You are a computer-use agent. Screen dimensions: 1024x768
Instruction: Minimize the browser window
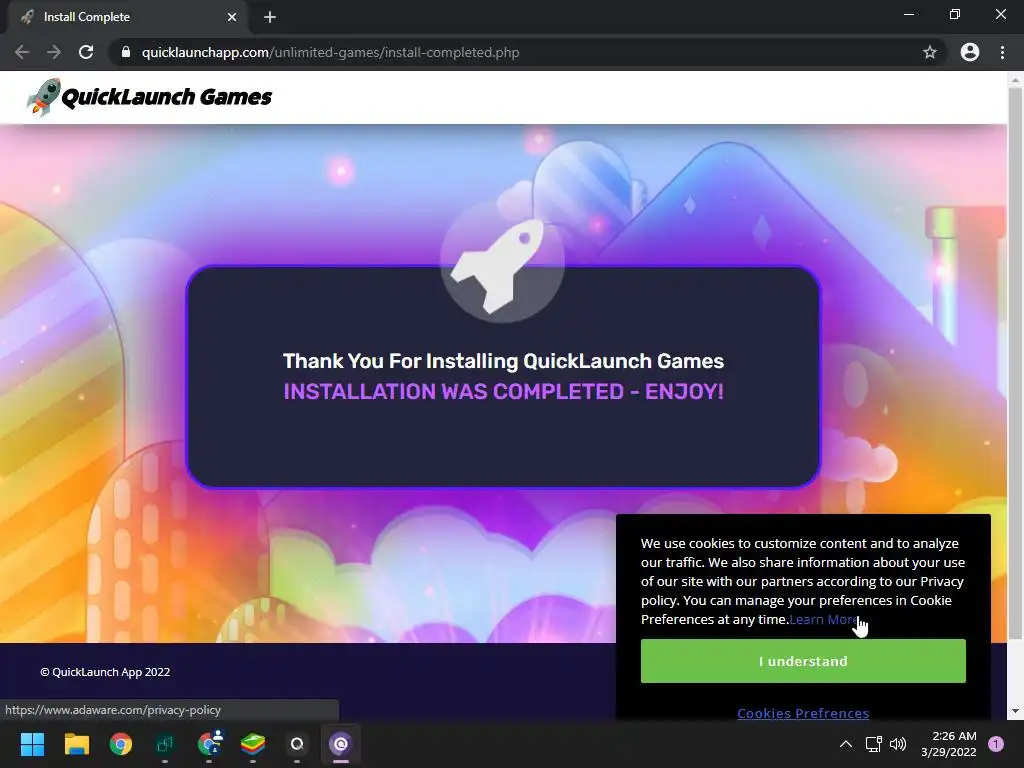pos(909,14)
